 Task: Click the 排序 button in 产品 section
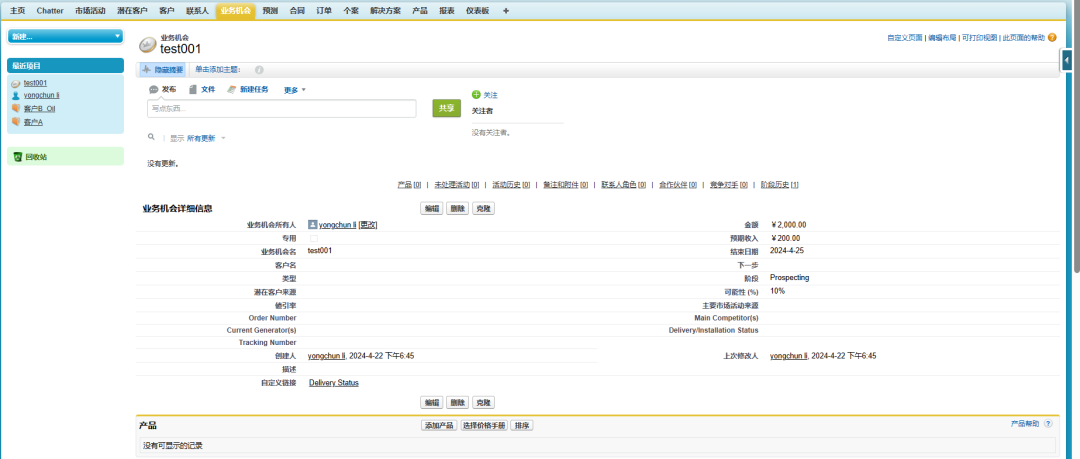click(522, 426)
